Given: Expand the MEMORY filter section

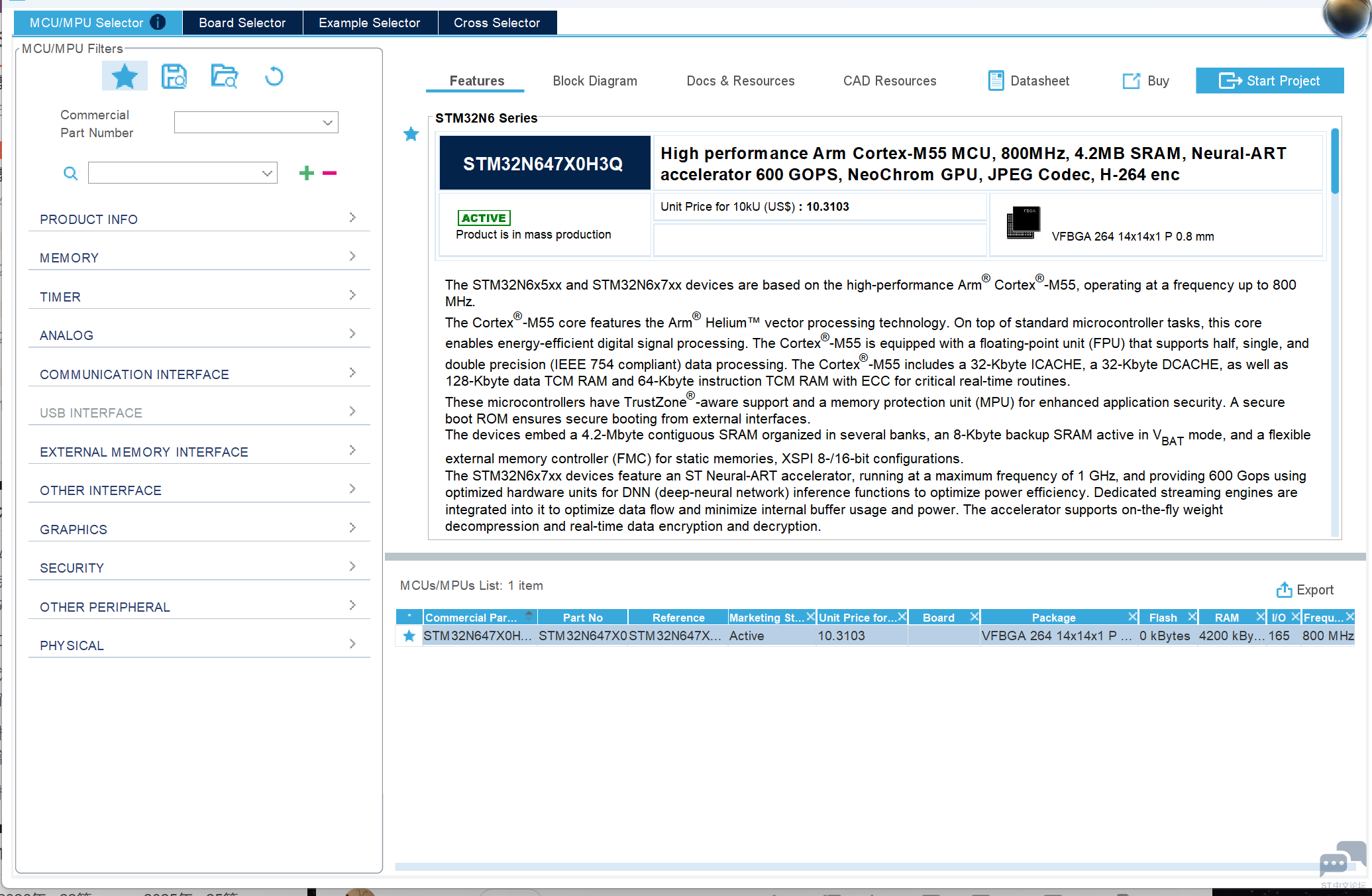Looking at the screenshot, I should point(199,257).
